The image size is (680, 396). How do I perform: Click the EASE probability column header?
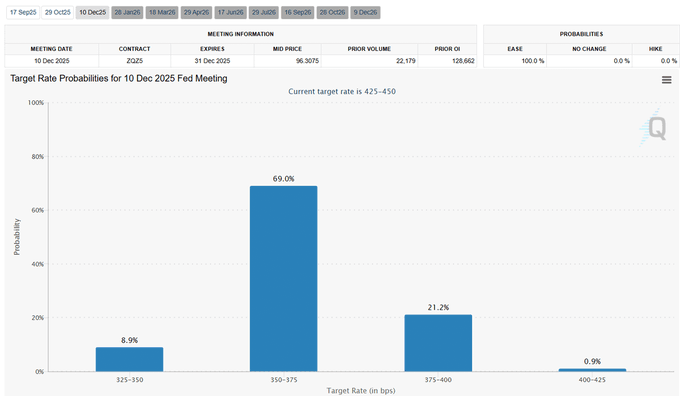click(x=515, y=49)
